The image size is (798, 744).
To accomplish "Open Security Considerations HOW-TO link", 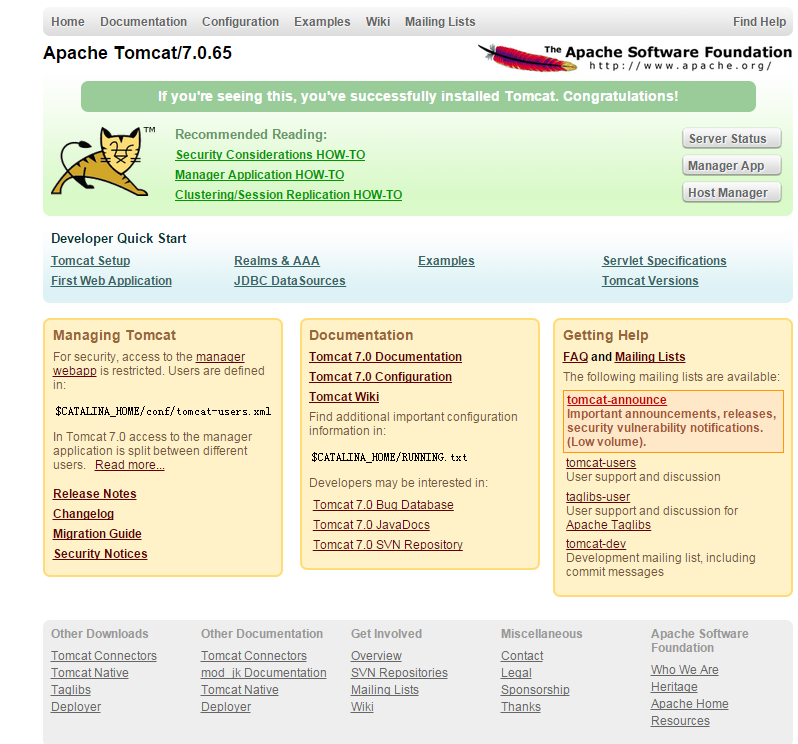I will click(x=270, y=155).
